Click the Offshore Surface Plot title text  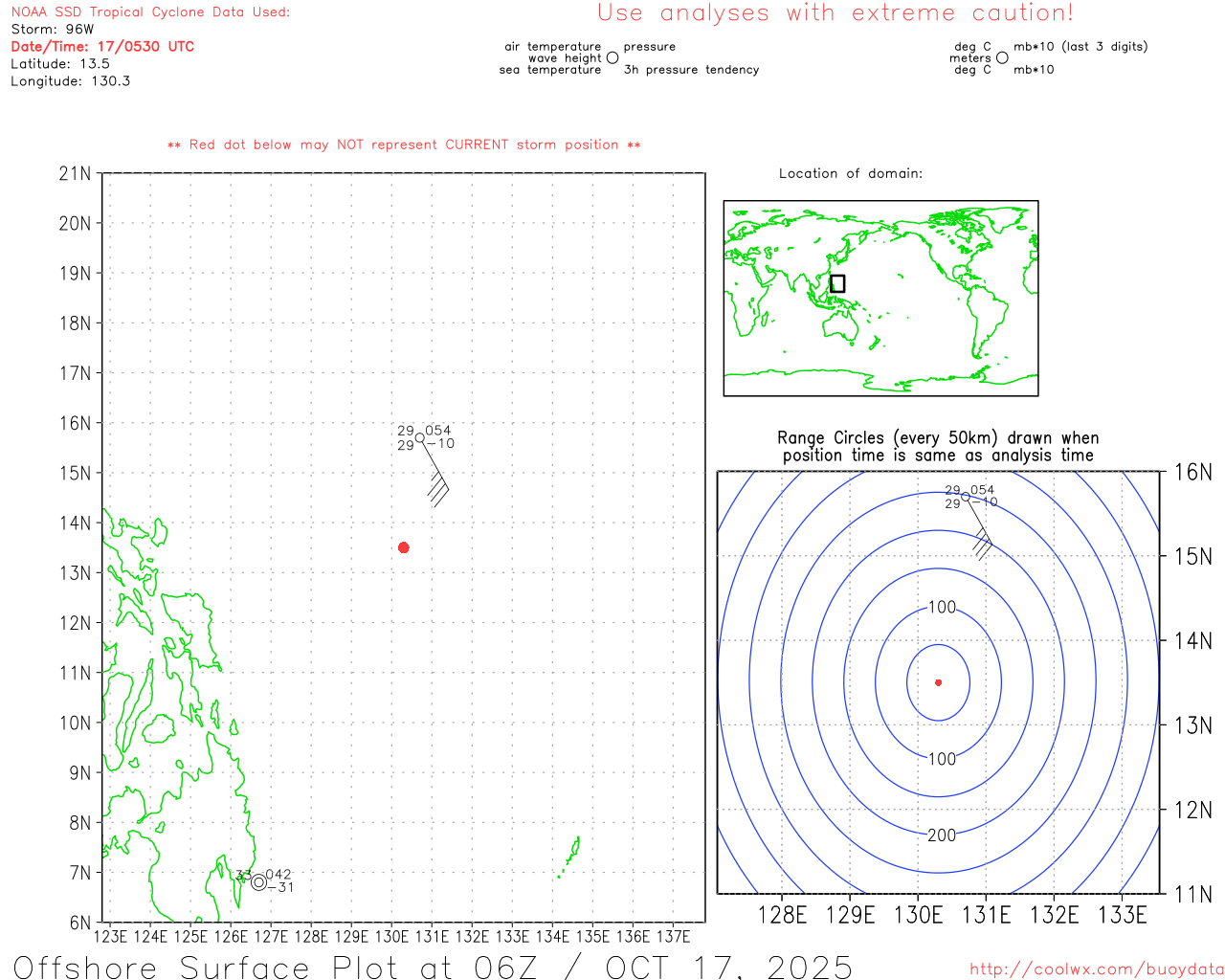434,967
